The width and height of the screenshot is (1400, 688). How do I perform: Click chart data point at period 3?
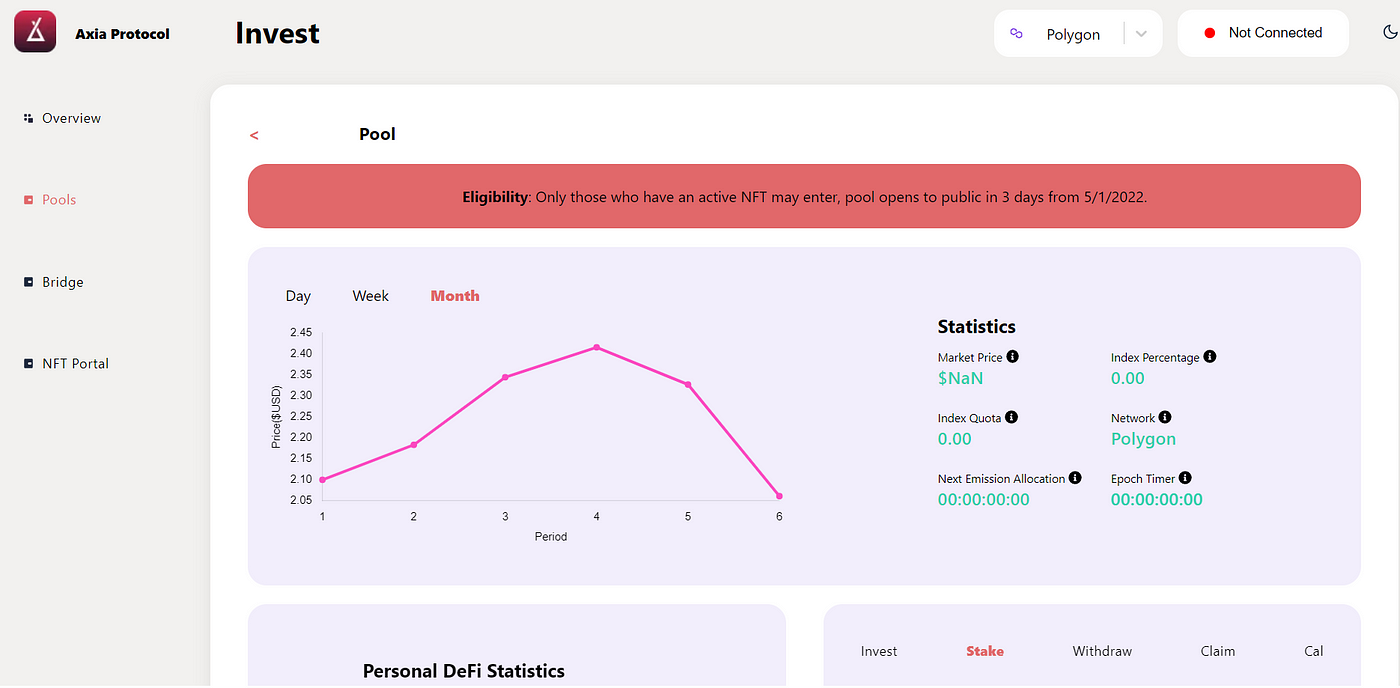coord(505,377)
